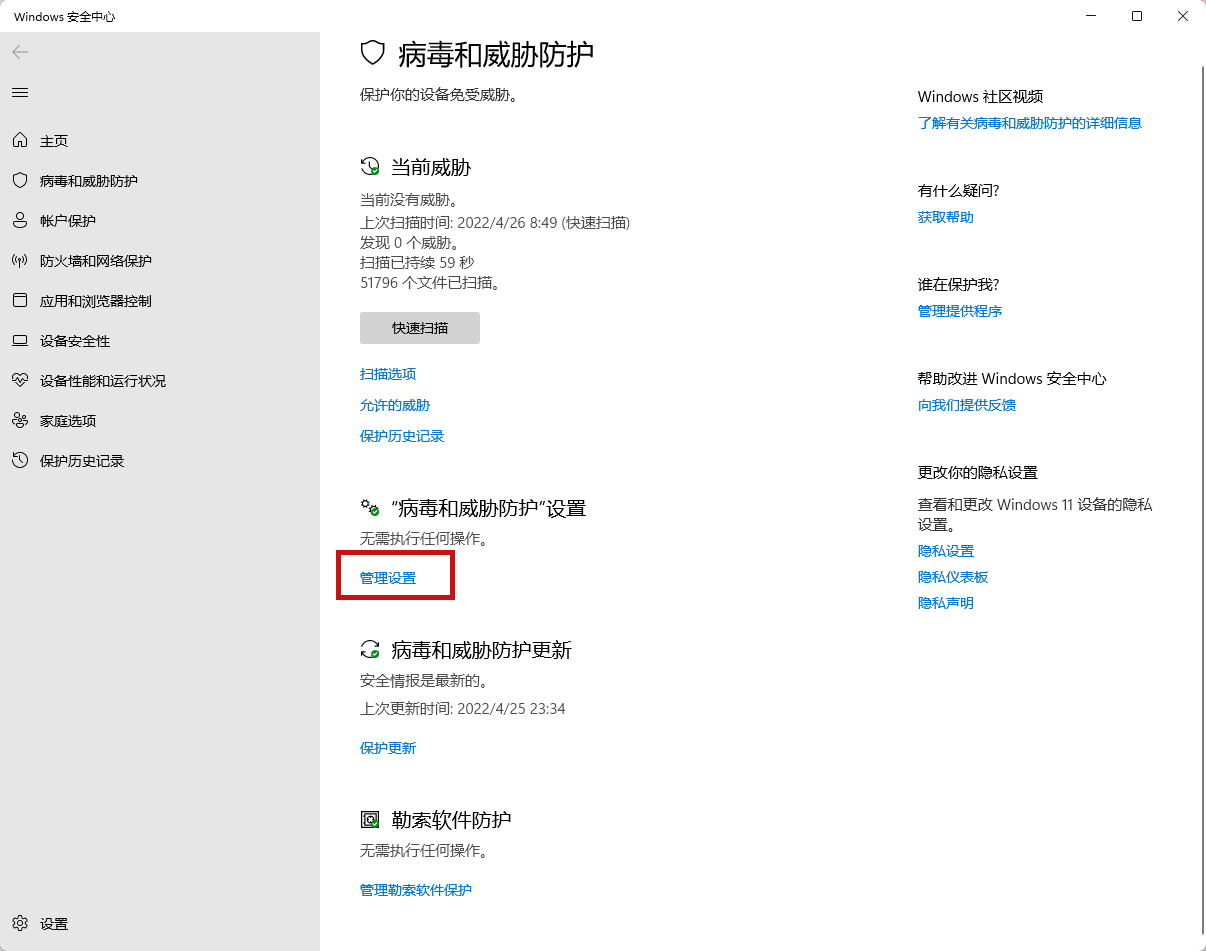Open 防火墙和网络保护 section

[x=96, y=261]
